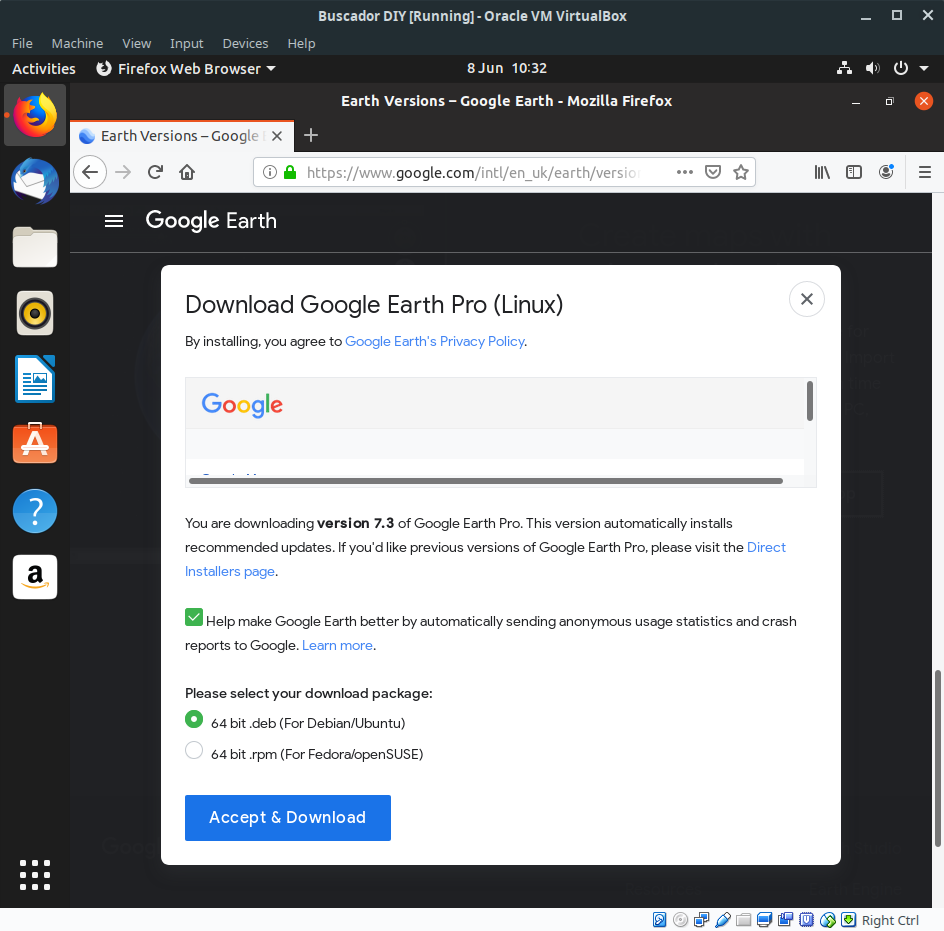Image resolution: width=944 pixels, height=931 pixels.
Task: Select the Earth Versions browser tab
Action: pyautogui.click(x=182, y=136)
